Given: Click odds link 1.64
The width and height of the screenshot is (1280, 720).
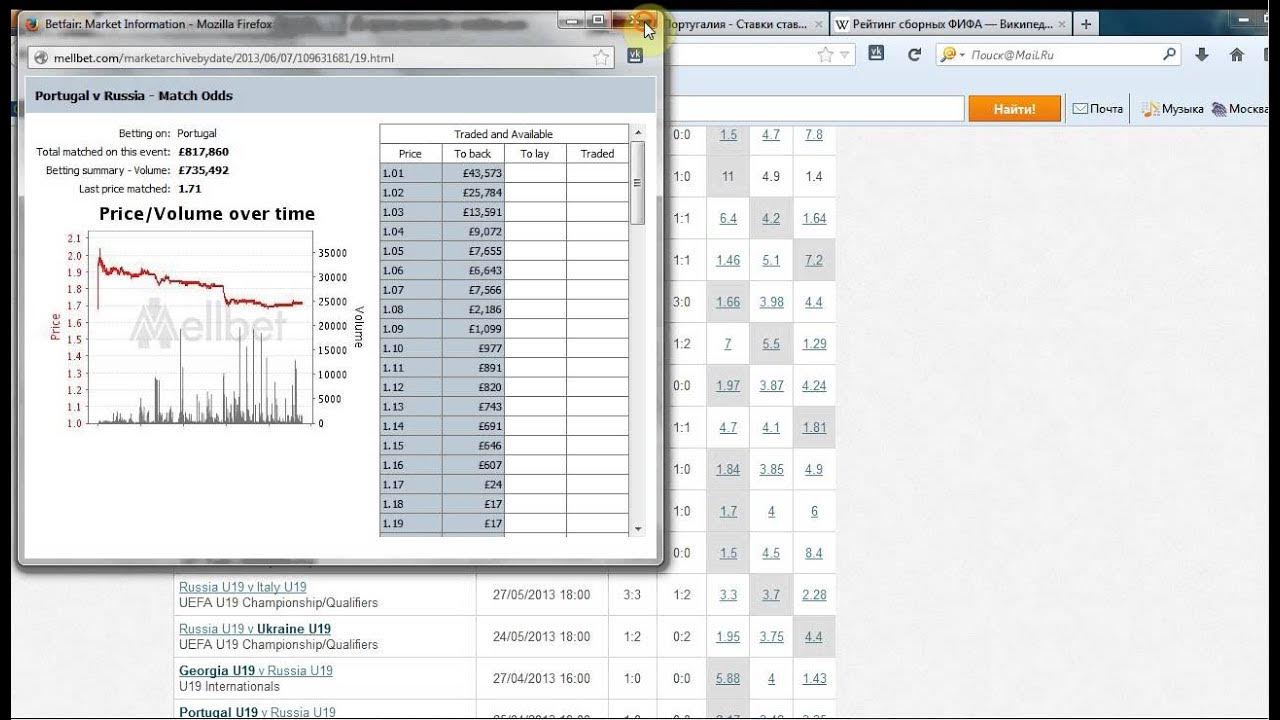Looking at the screenshot, I should coord(814,218).
